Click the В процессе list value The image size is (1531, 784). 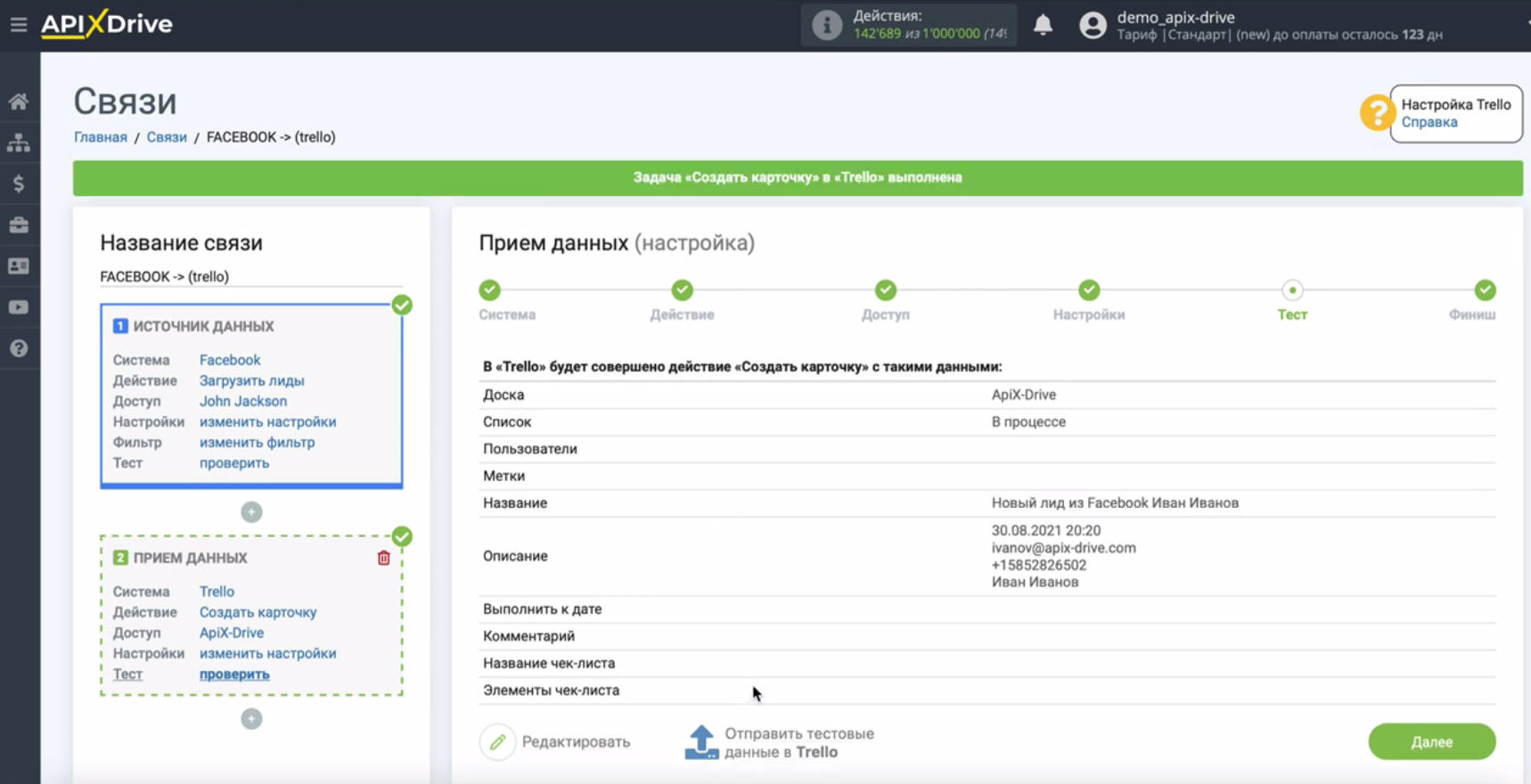click(x=1028, y=422)
